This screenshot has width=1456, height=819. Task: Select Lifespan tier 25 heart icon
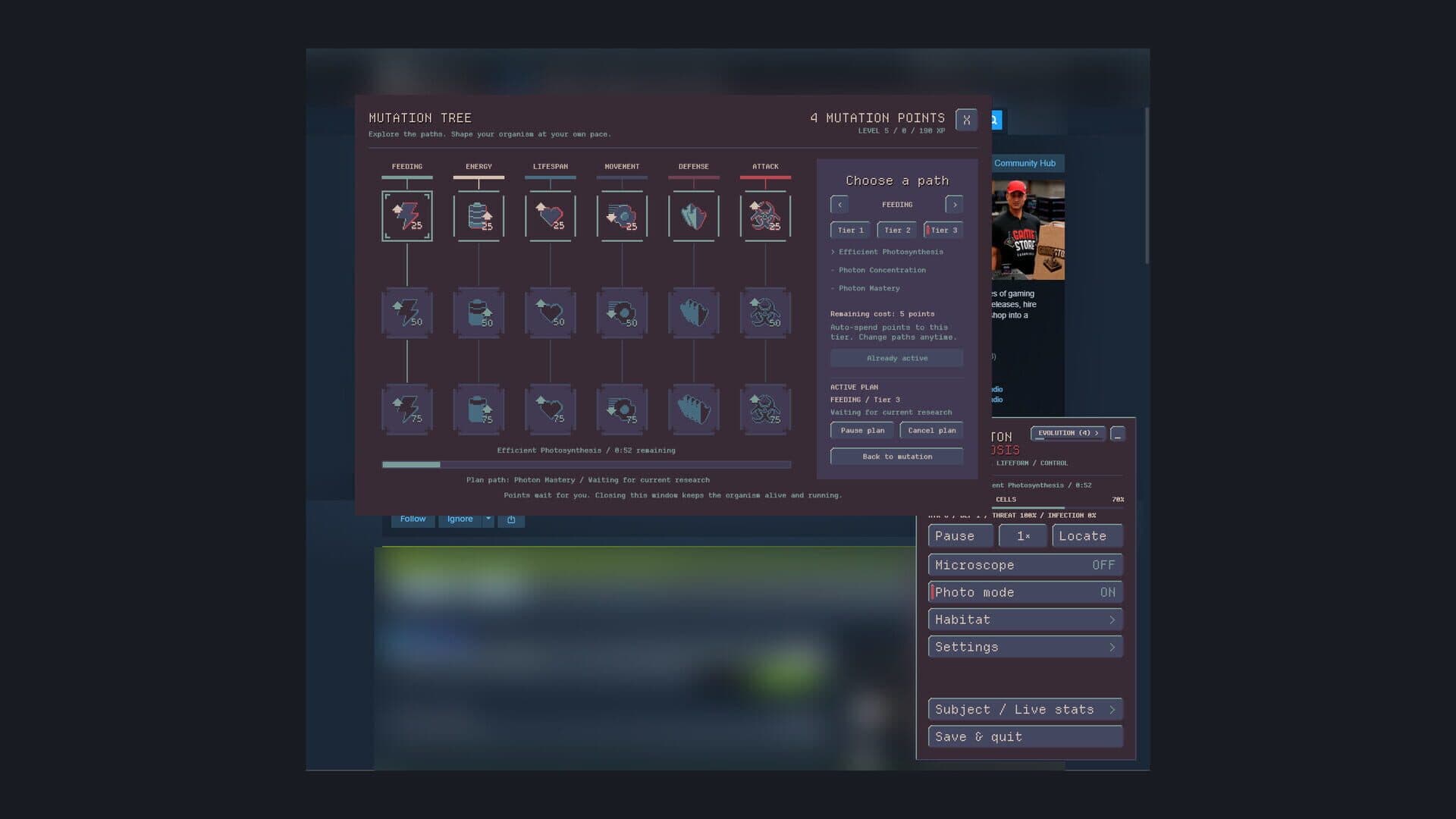point(551,216)
